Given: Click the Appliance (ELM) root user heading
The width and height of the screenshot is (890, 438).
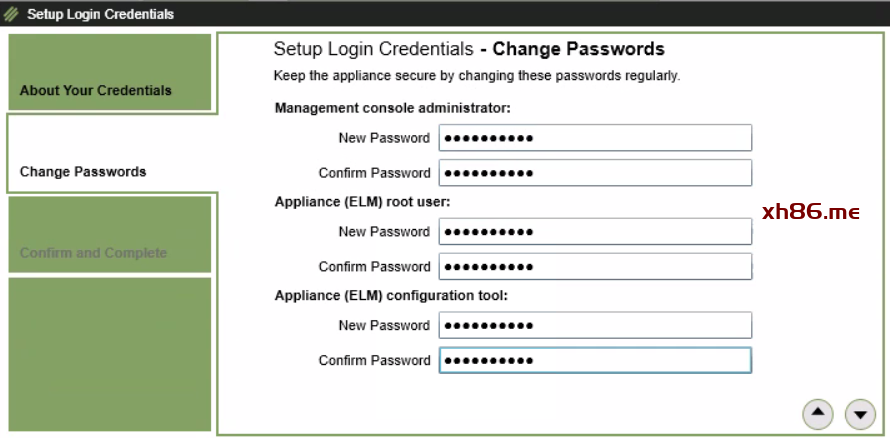Looking at the screenshot, I should (363, 201).
